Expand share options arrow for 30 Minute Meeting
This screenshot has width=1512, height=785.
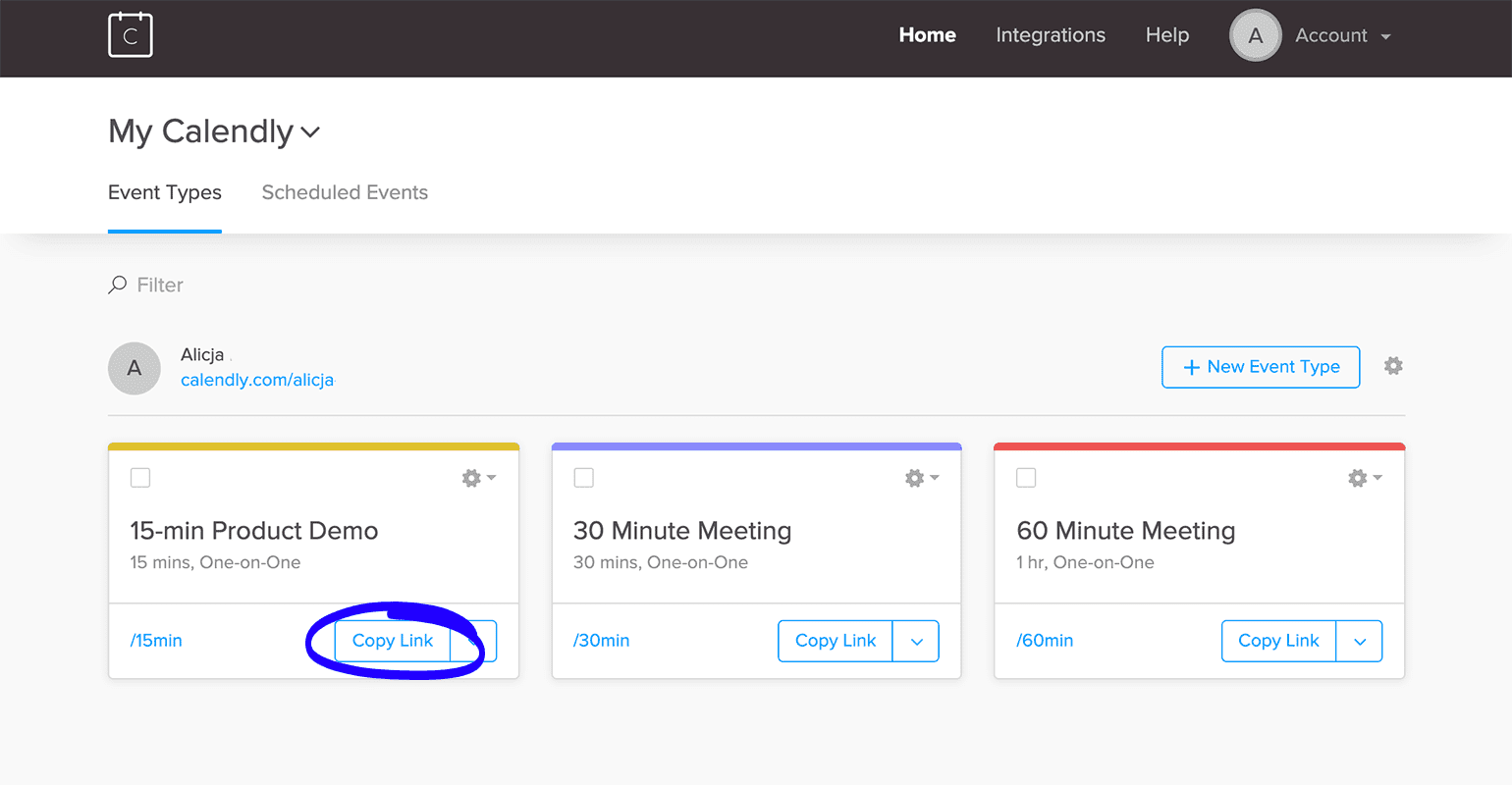coord(917,642)
